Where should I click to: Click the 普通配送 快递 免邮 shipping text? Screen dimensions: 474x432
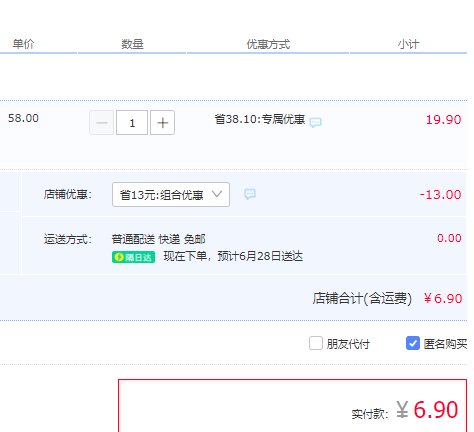(158, 239)
